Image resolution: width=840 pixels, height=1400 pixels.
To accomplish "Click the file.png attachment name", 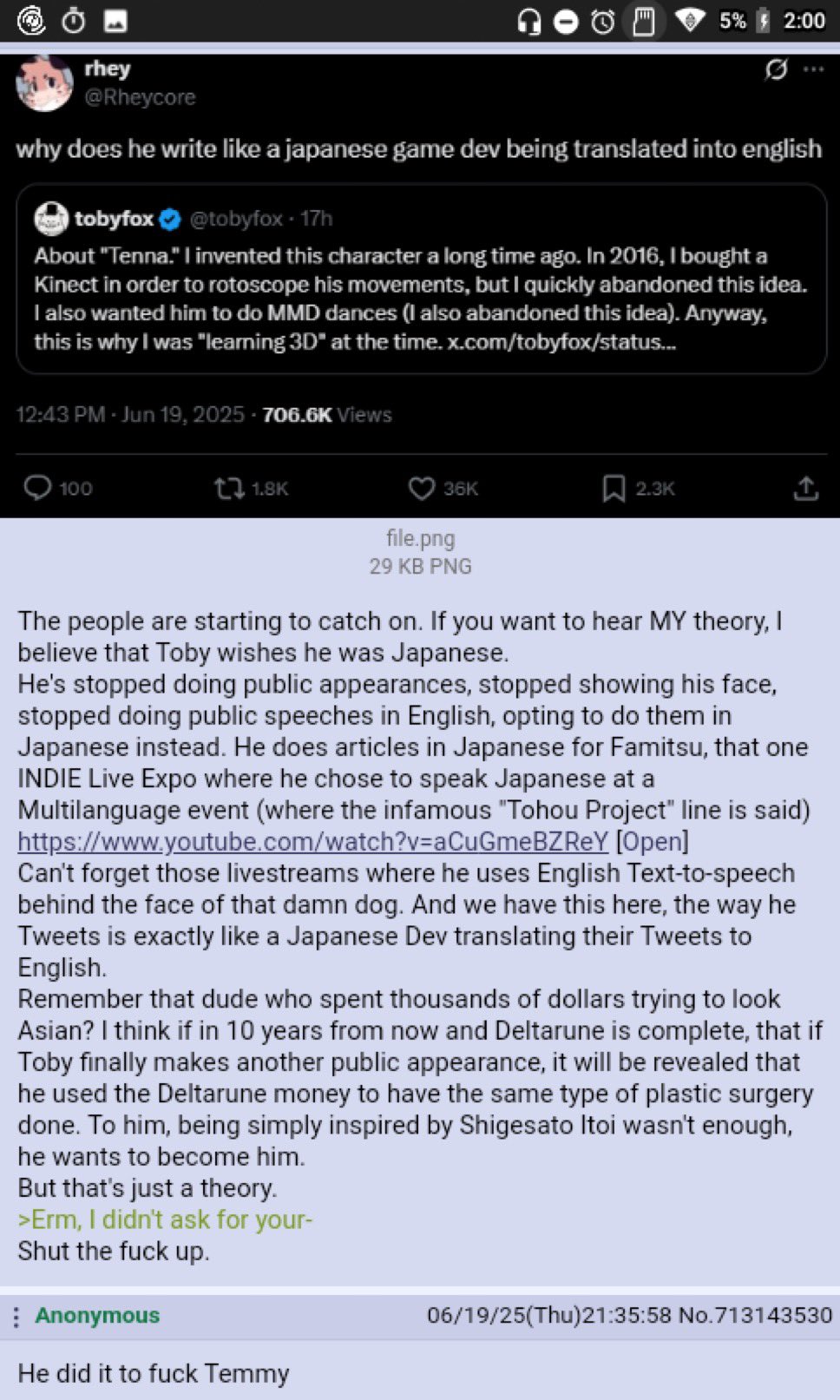I will [x=420, y=538].
